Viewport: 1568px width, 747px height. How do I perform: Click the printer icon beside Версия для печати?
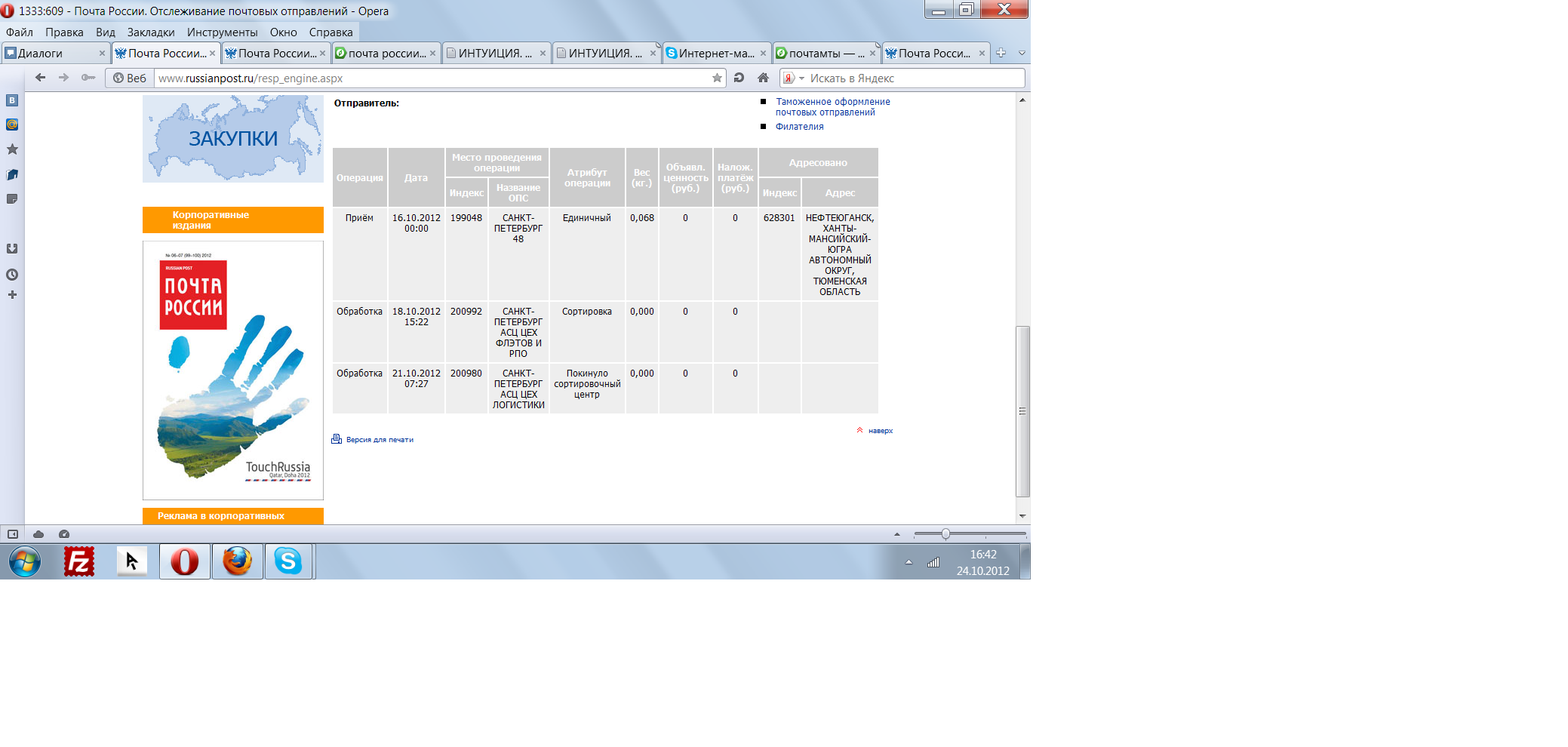pos(337,439)
